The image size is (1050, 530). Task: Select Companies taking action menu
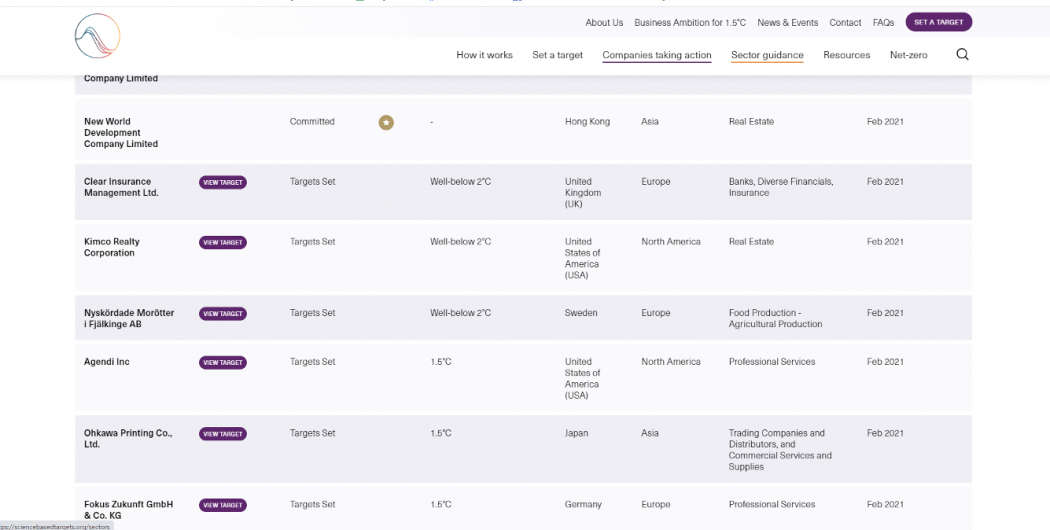[x=656, y=55]
